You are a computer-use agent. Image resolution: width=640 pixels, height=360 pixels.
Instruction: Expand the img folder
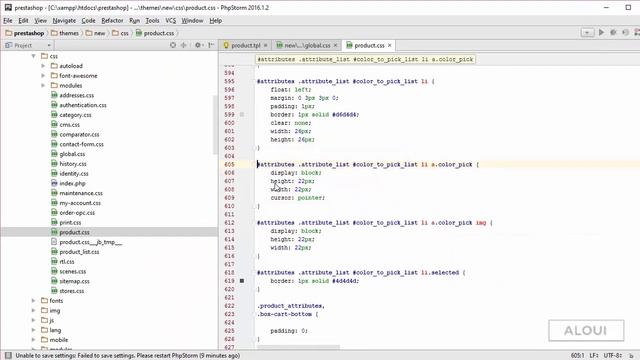33,311
